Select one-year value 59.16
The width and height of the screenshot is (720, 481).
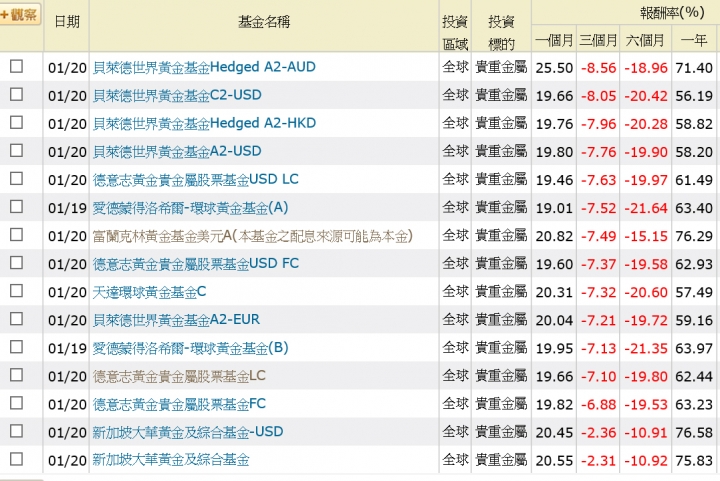694,320
